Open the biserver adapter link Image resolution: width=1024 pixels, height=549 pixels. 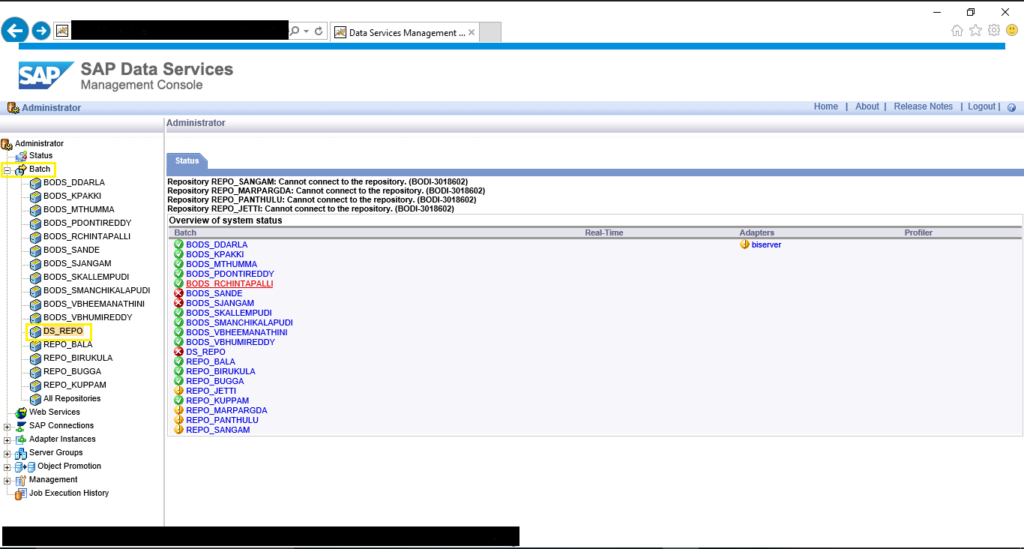766,245
